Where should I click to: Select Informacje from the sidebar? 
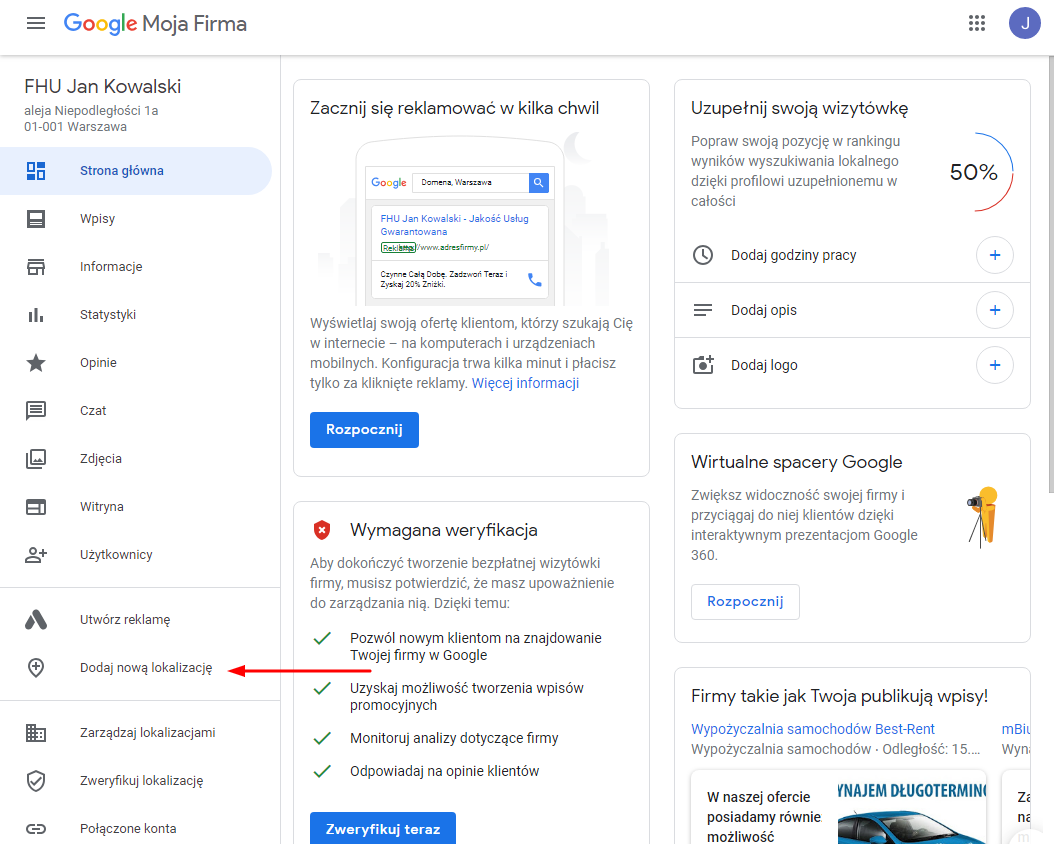click(111, 267)
